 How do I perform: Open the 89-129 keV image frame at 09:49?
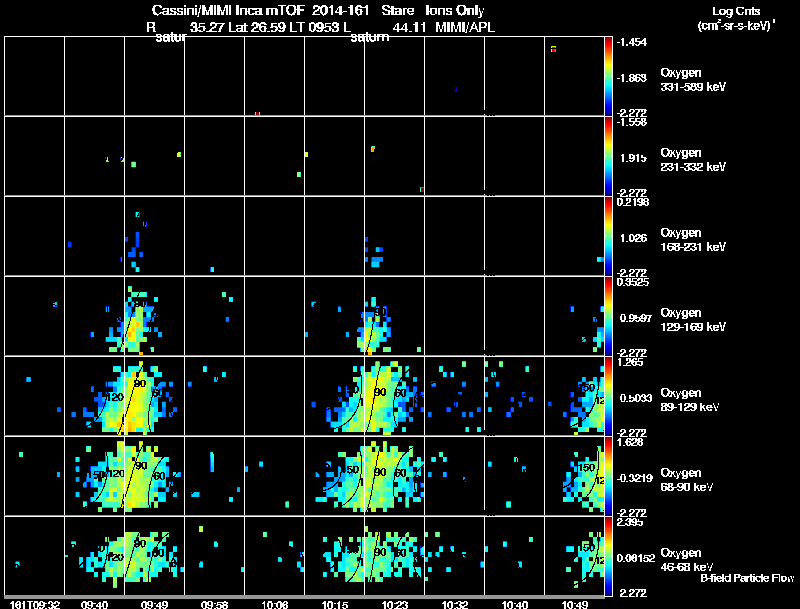[x=154, y=396]
